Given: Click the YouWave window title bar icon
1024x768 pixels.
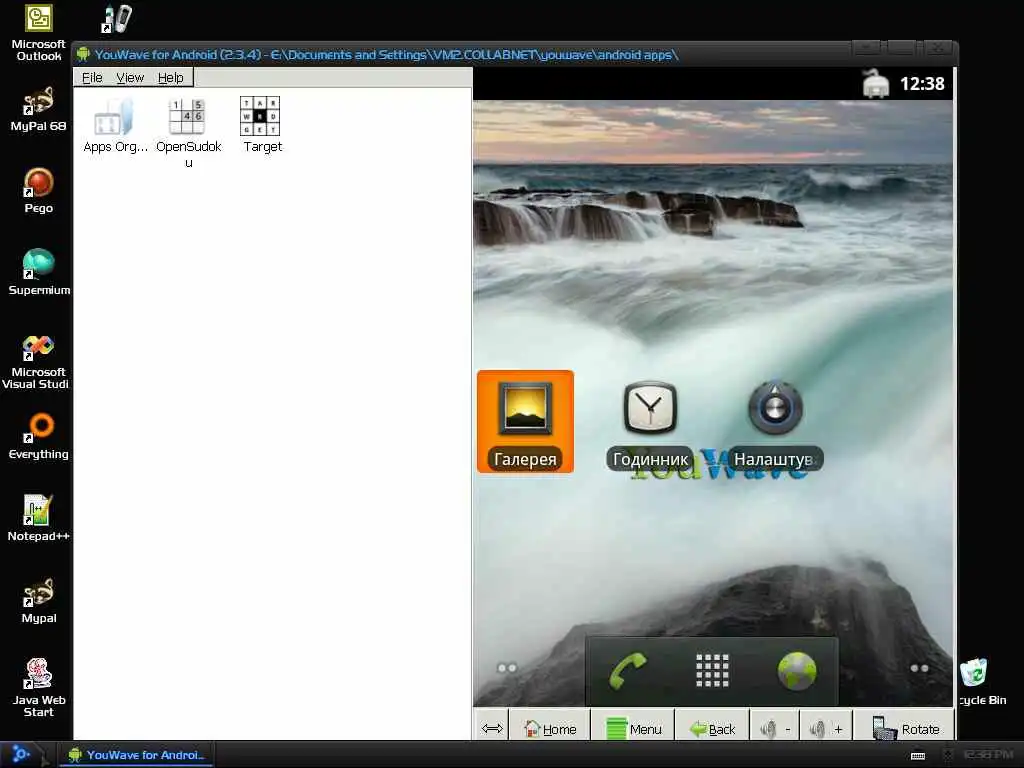Looking at the screenshot, I should click(x=83, y=54).
